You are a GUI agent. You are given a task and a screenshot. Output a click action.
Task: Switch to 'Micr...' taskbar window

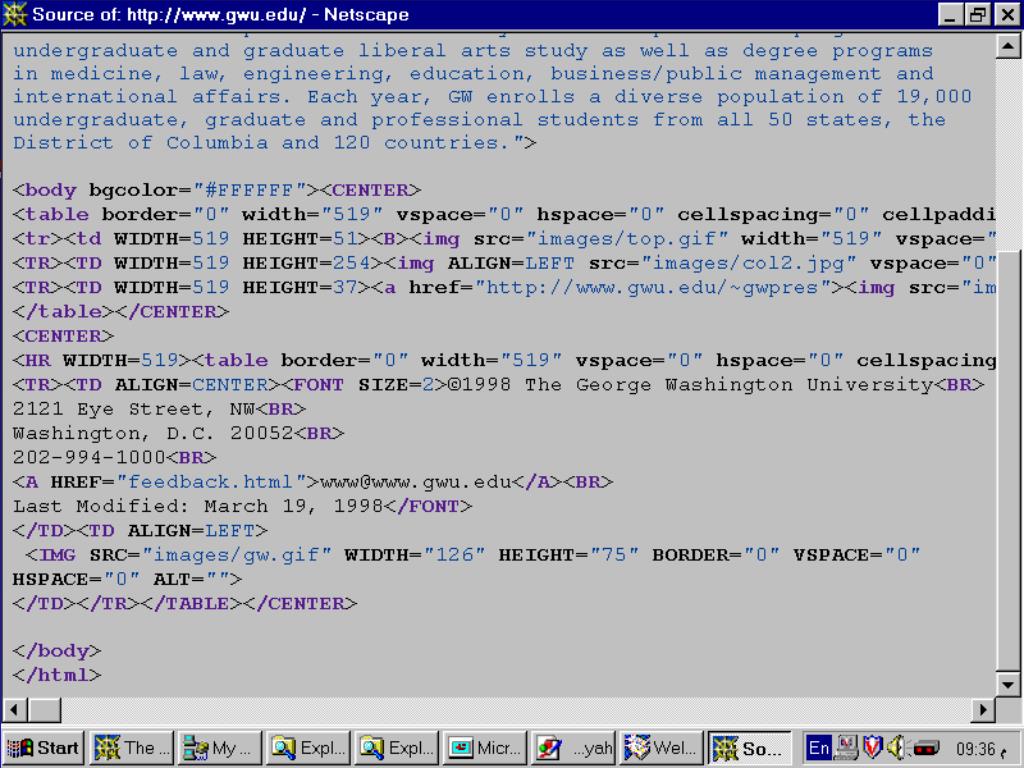click(x=485, y=748)
